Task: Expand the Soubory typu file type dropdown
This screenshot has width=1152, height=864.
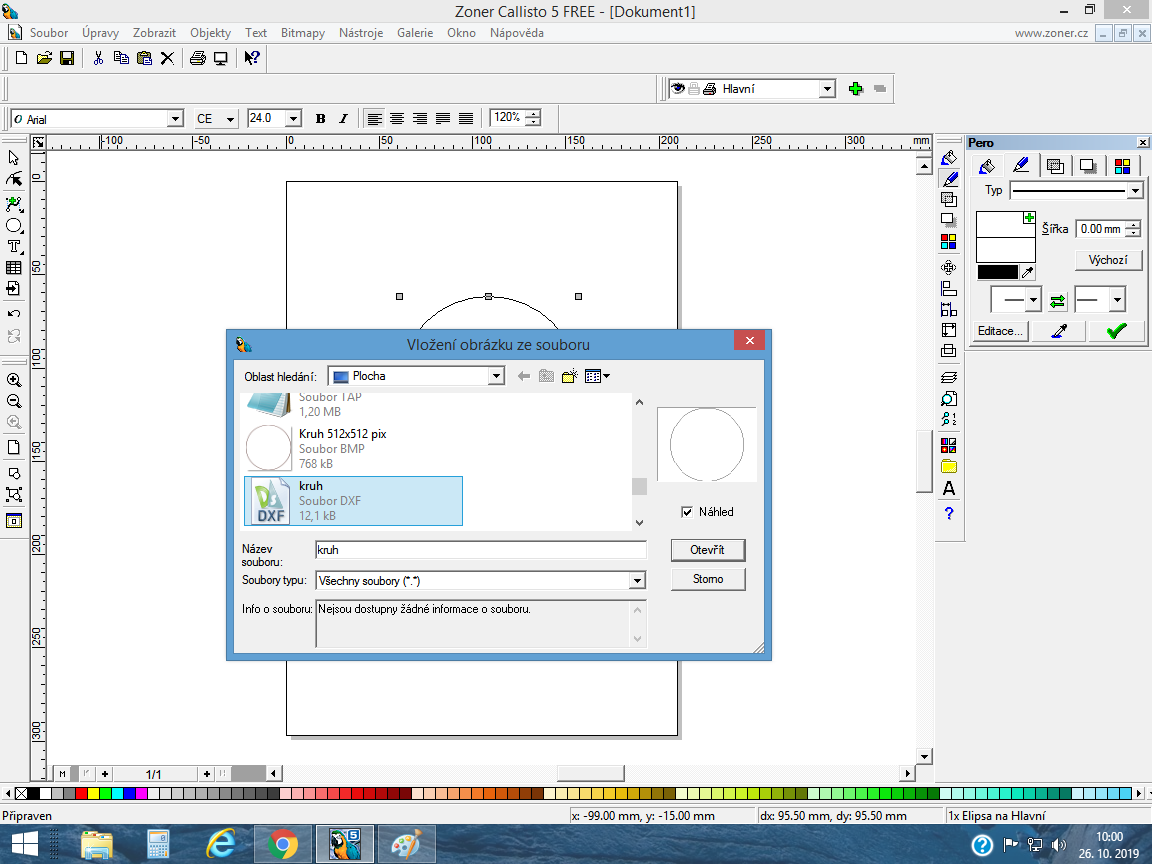Action: click(636, 580)
